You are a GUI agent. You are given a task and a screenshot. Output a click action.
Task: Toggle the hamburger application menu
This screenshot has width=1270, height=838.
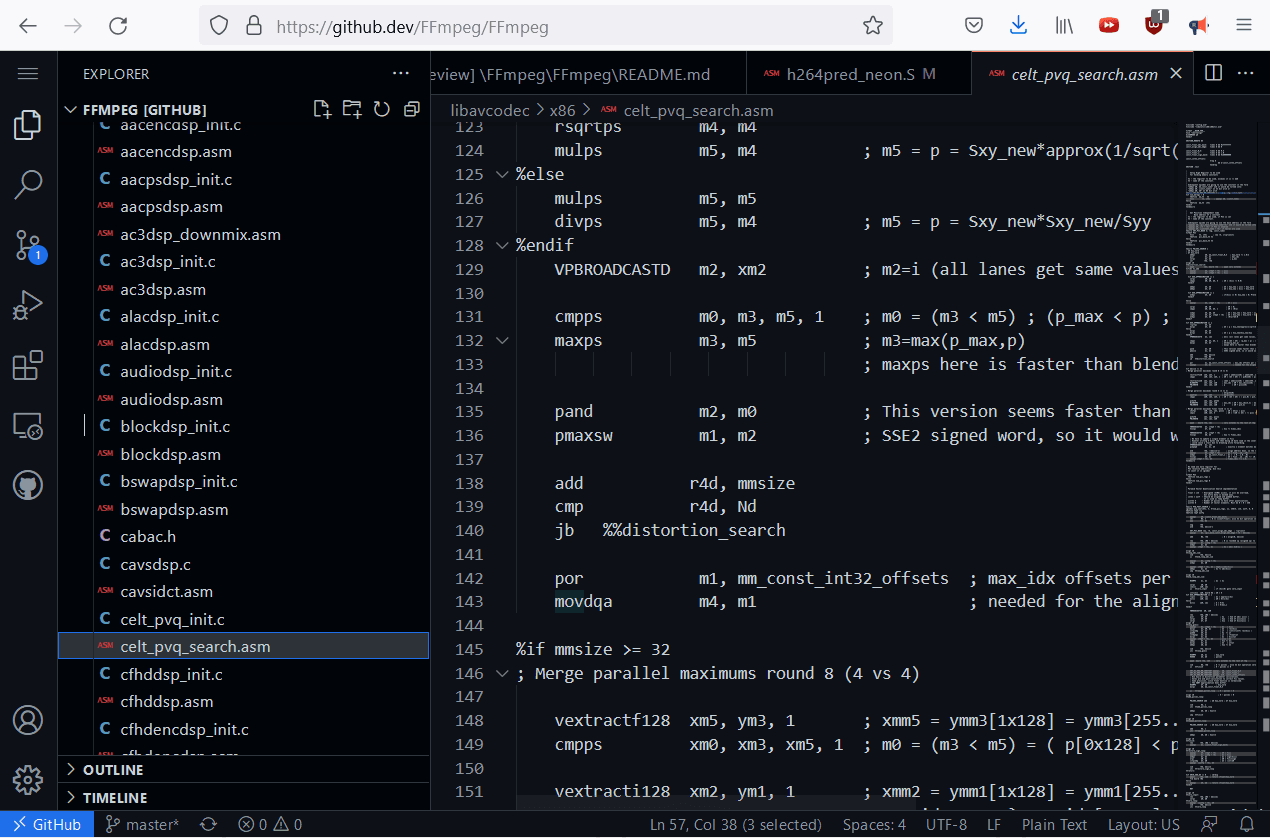click(x=28, y=74)
